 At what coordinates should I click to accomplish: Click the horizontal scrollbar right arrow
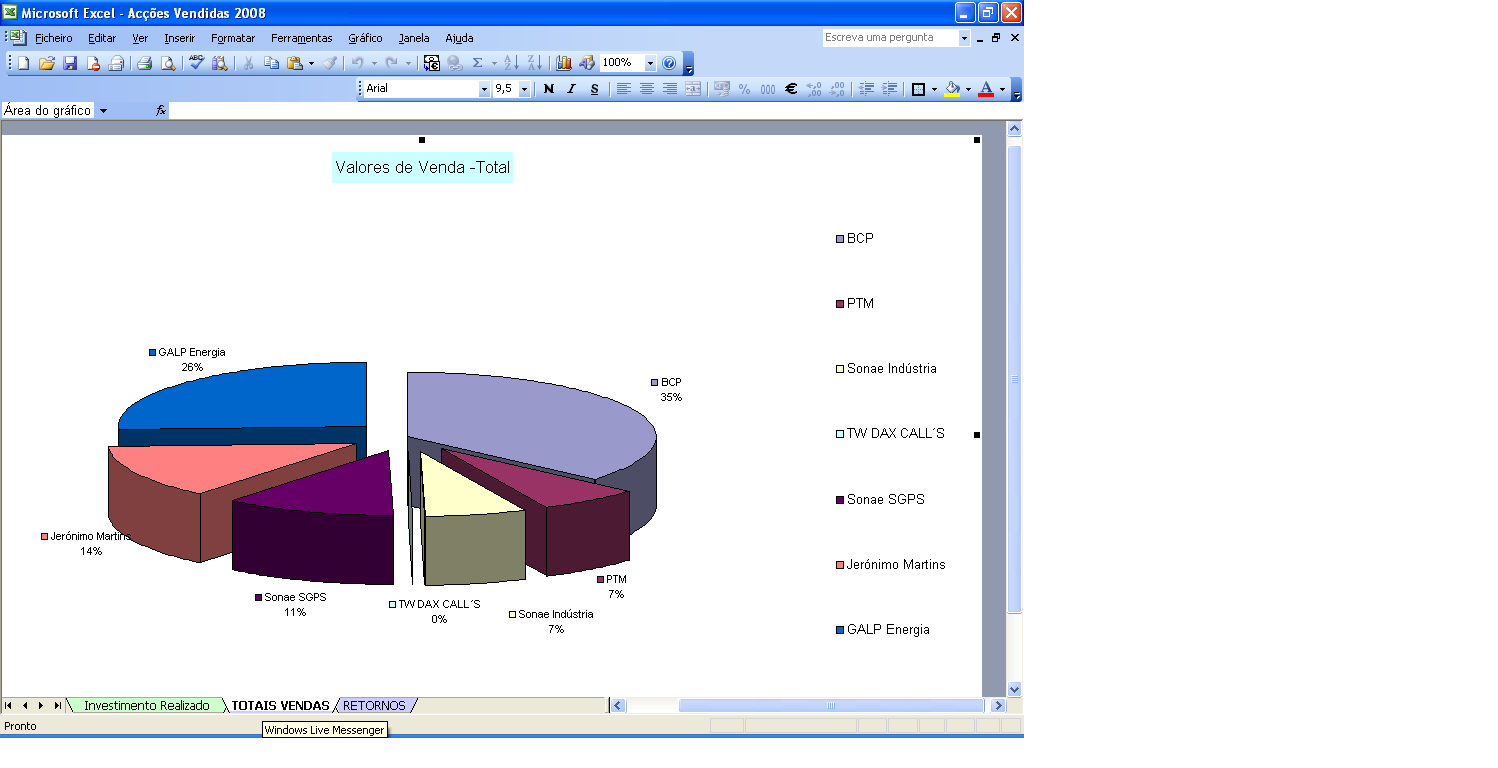pyautogui.click(x=998, y=705)
